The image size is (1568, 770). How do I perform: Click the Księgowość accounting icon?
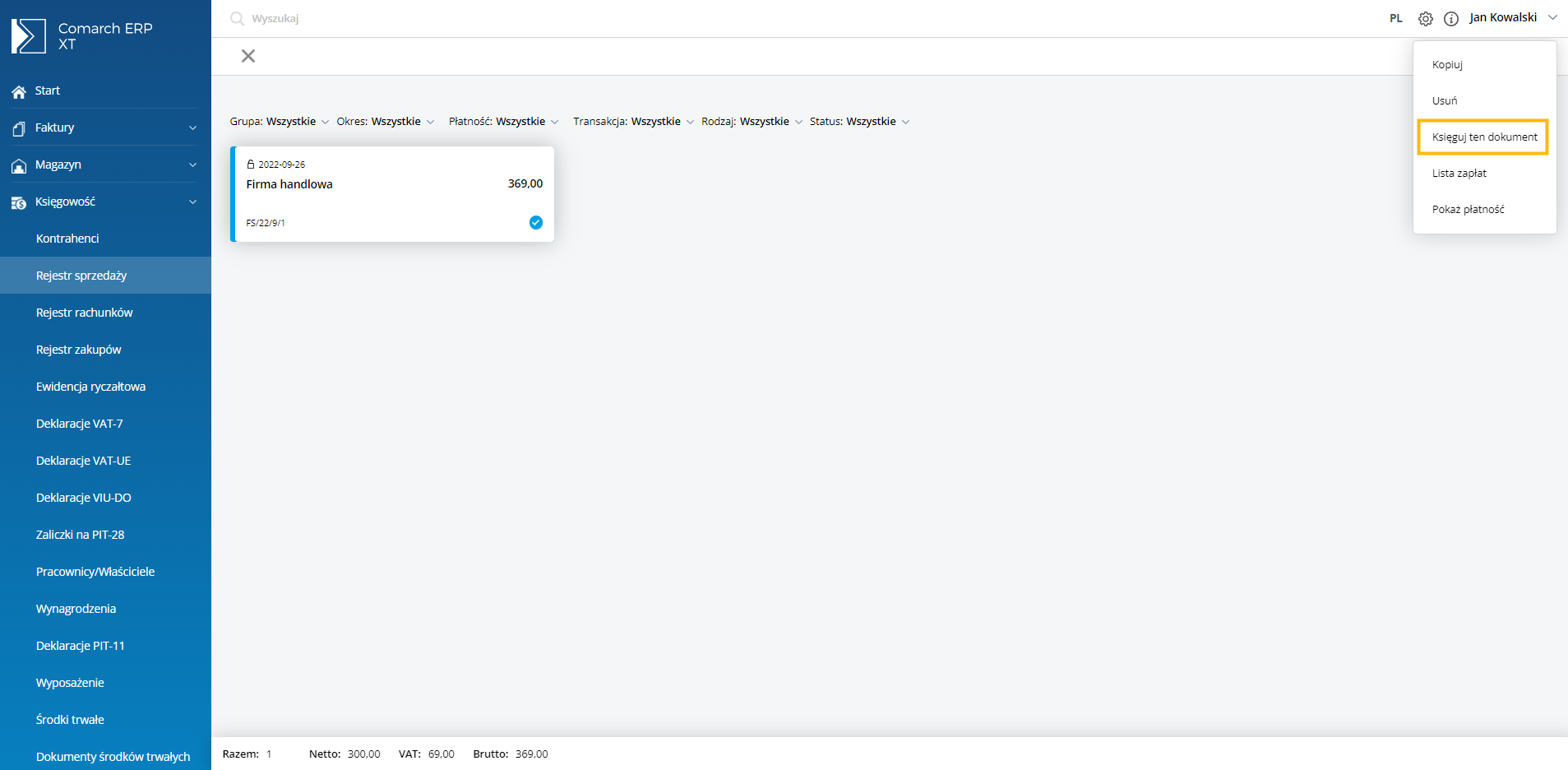[x=19, y=202]
